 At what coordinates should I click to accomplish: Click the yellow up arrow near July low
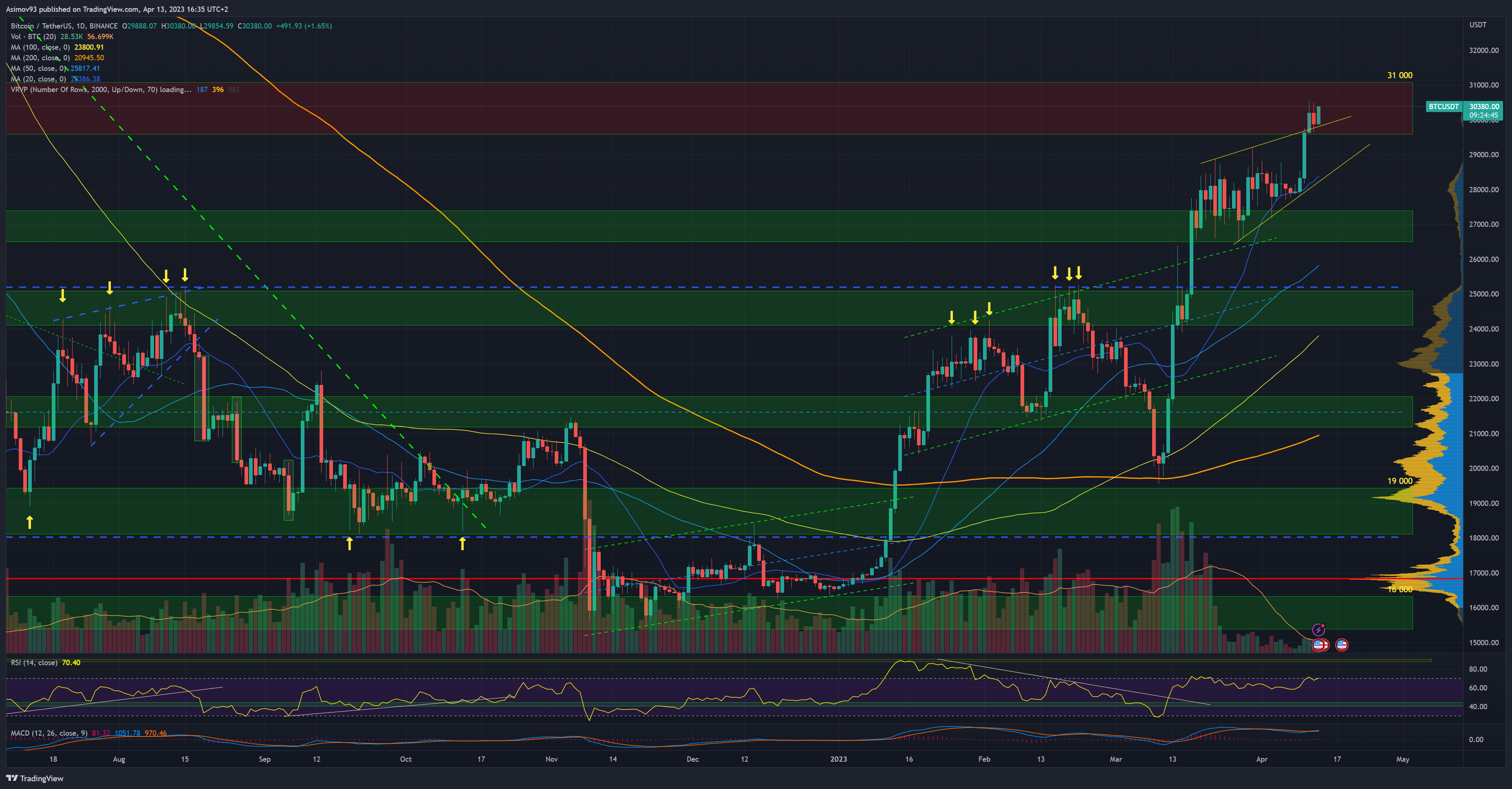(29, 521)
